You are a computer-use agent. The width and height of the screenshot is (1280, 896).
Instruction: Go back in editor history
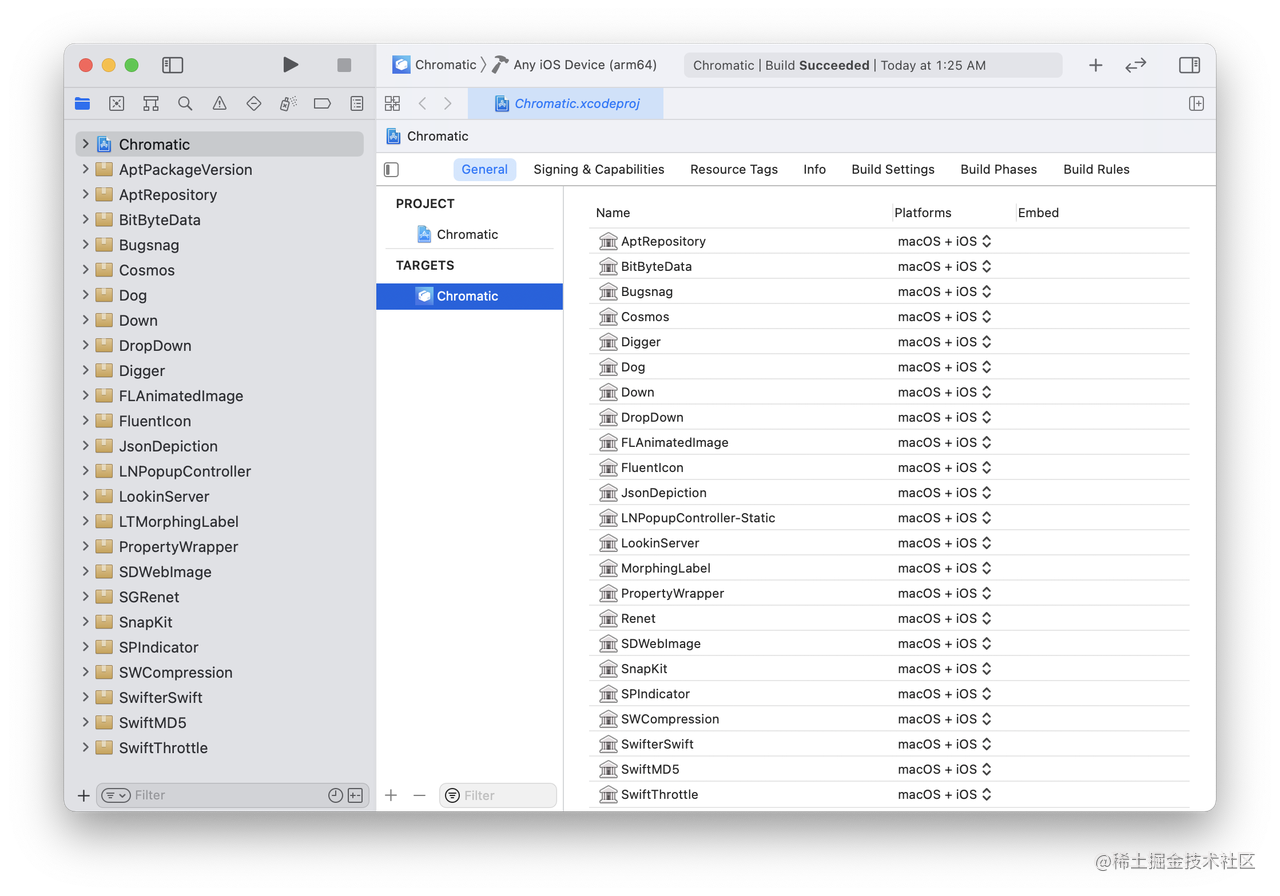coord(423,104)
